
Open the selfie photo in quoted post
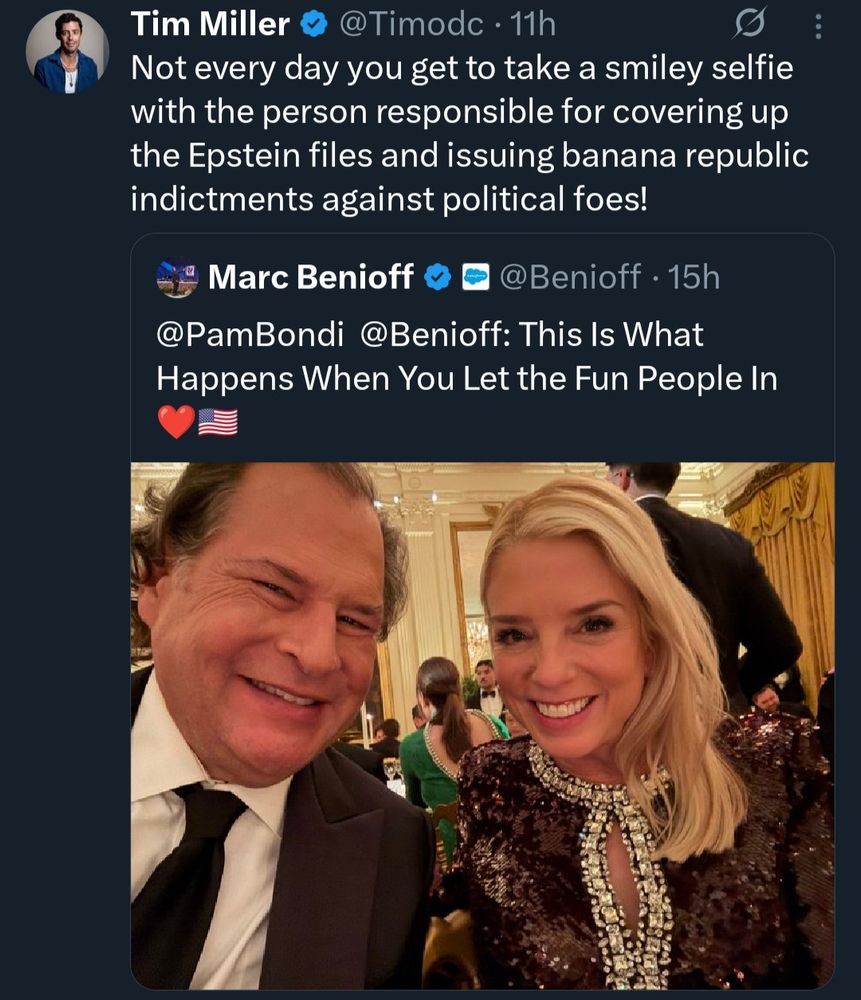coord(482,724)
